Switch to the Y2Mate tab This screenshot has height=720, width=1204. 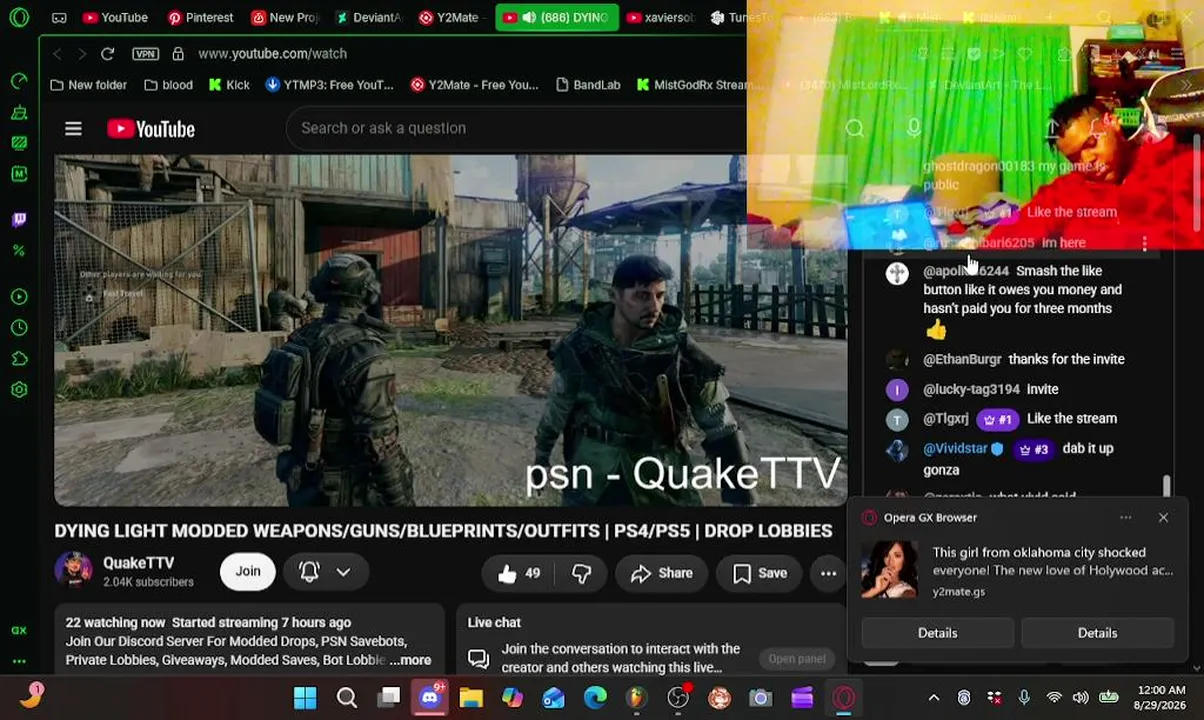pyautogui.click(x=451, y=17)
